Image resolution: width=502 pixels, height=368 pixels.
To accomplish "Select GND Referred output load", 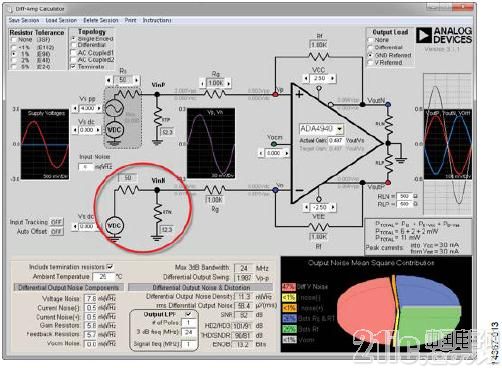I will point(370,55).
